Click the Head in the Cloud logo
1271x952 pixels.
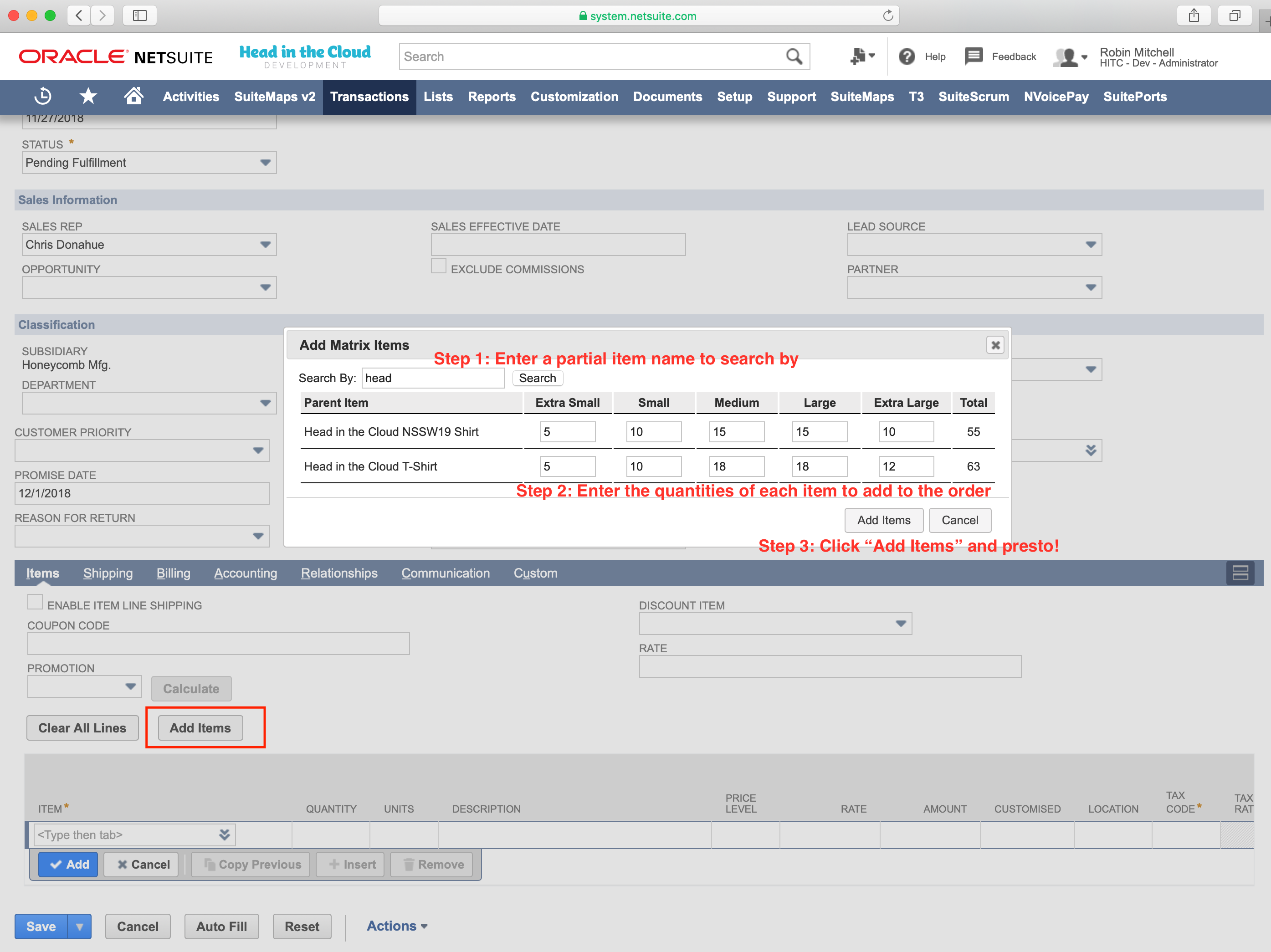click(305, 56)
